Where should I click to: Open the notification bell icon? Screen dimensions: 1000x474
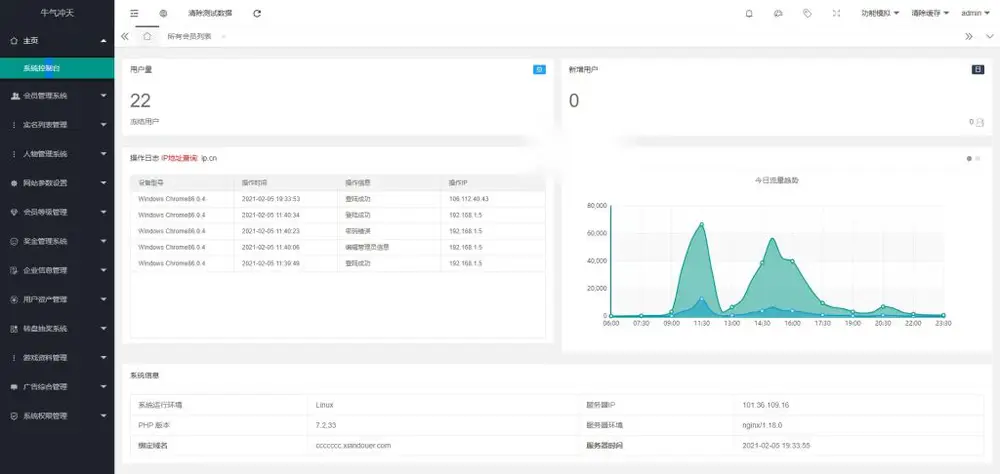click(x=749, y=13)
